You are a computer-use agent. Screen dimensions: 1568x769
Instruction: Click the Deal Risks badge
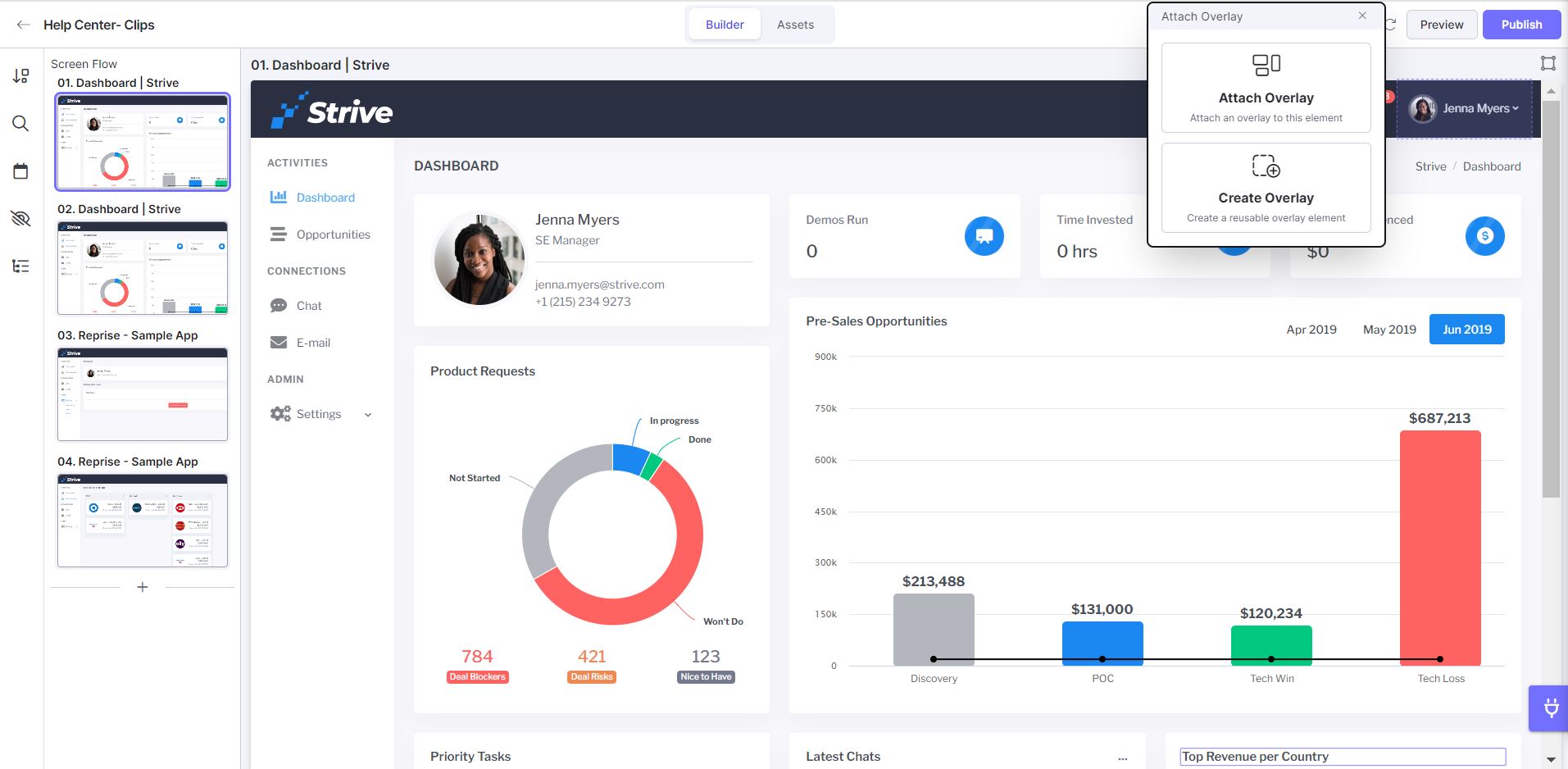592,677
